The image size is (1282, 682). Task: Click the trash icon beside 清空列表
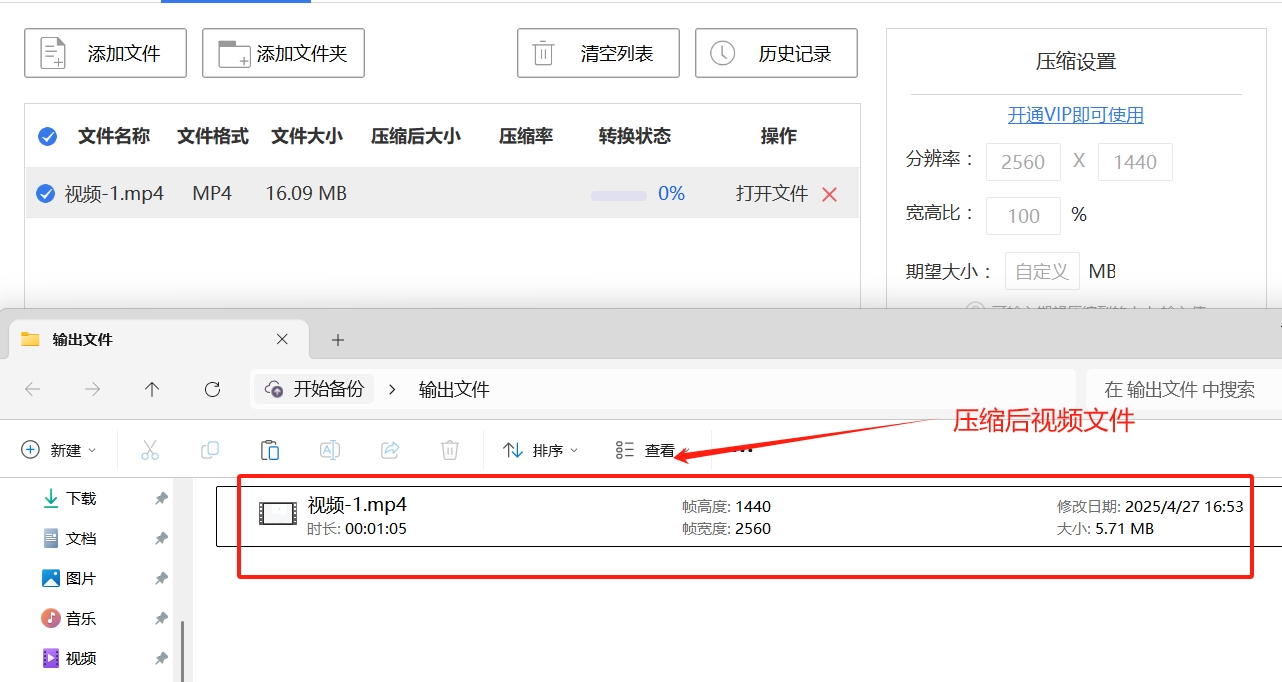point(542,53)
